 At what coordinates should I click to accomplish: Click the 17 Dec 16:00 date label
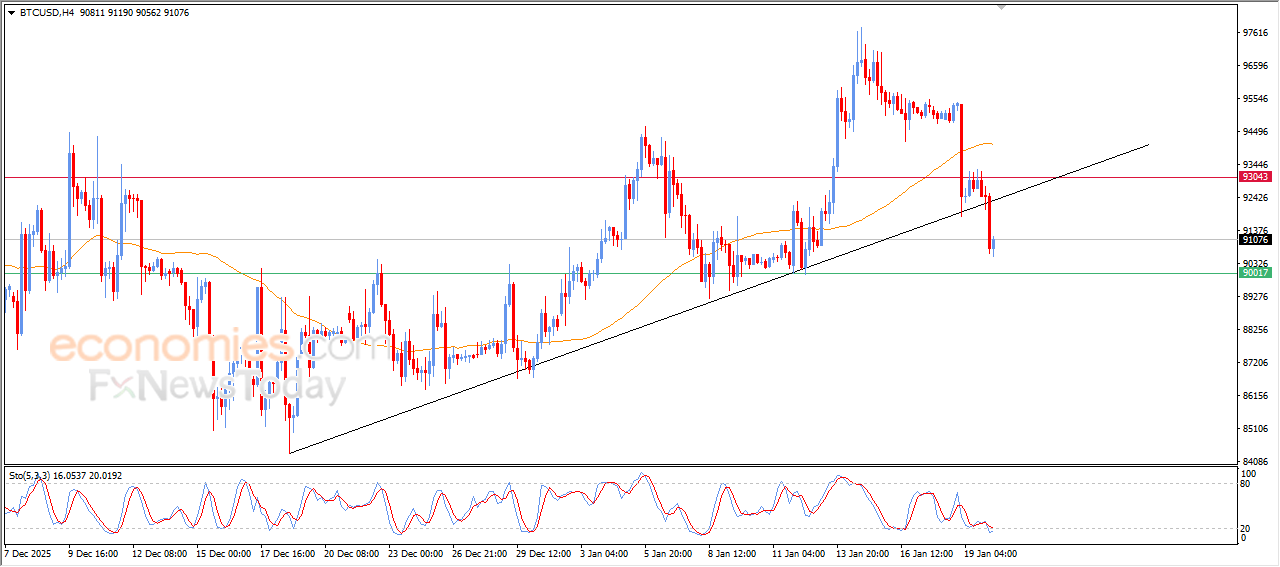tap(286, 553)
